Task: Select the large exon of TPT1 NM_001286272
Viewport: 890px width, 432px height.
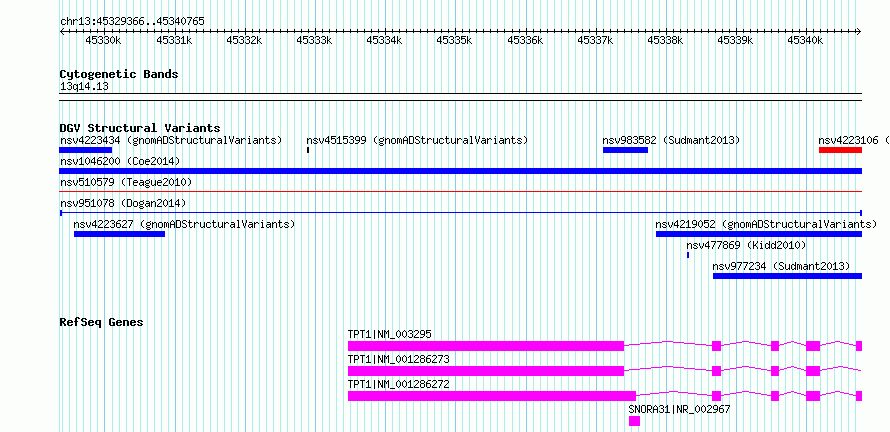Action: click(492, 396)
